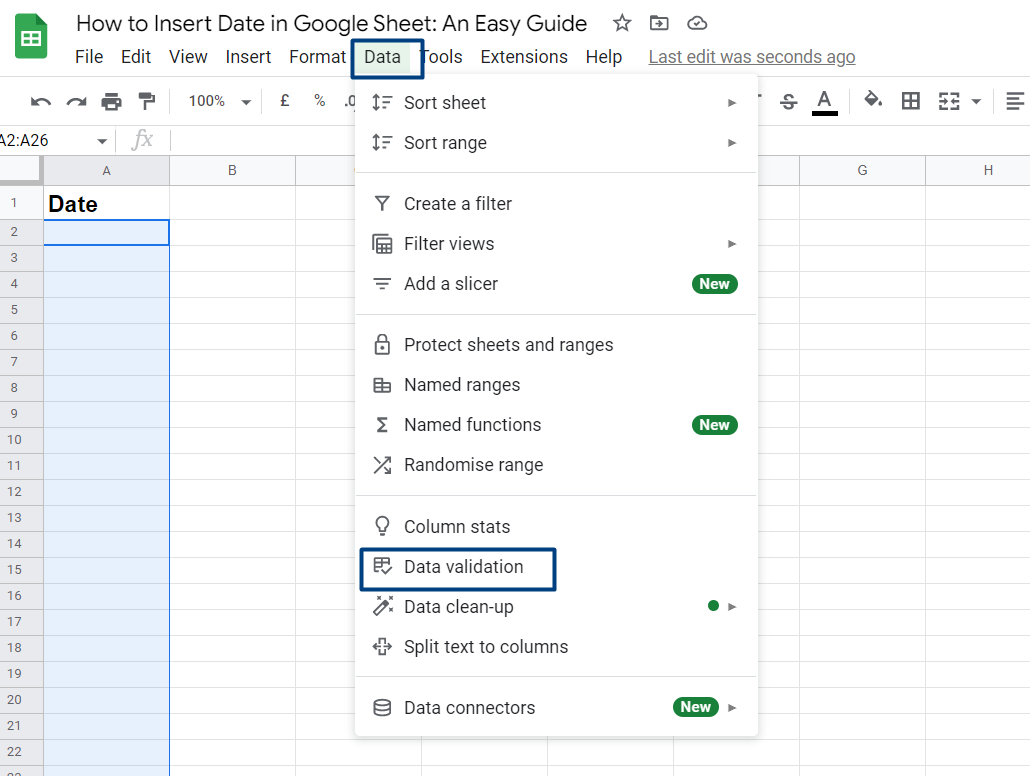Viewport: 1030px width, 776px height.
Task: Select Add a slicer
Action: pyautogui.click(x=556, y=284)
